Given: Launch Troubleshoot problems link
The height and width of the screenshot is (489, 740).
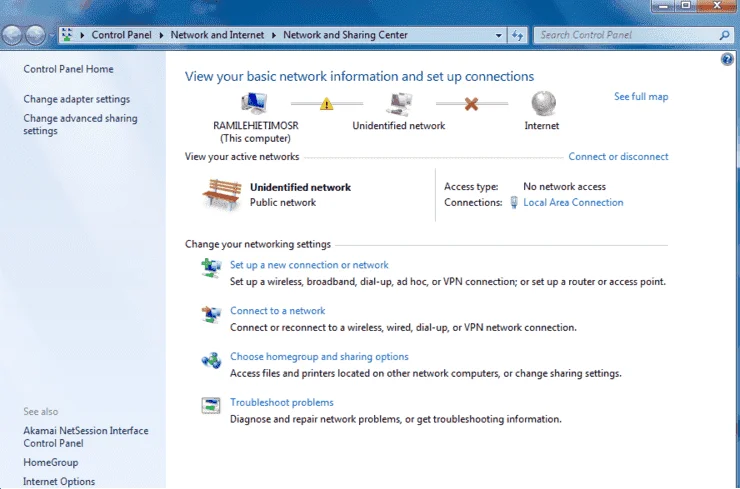Looking at the screenshot, I should click(x=282, y=403).
